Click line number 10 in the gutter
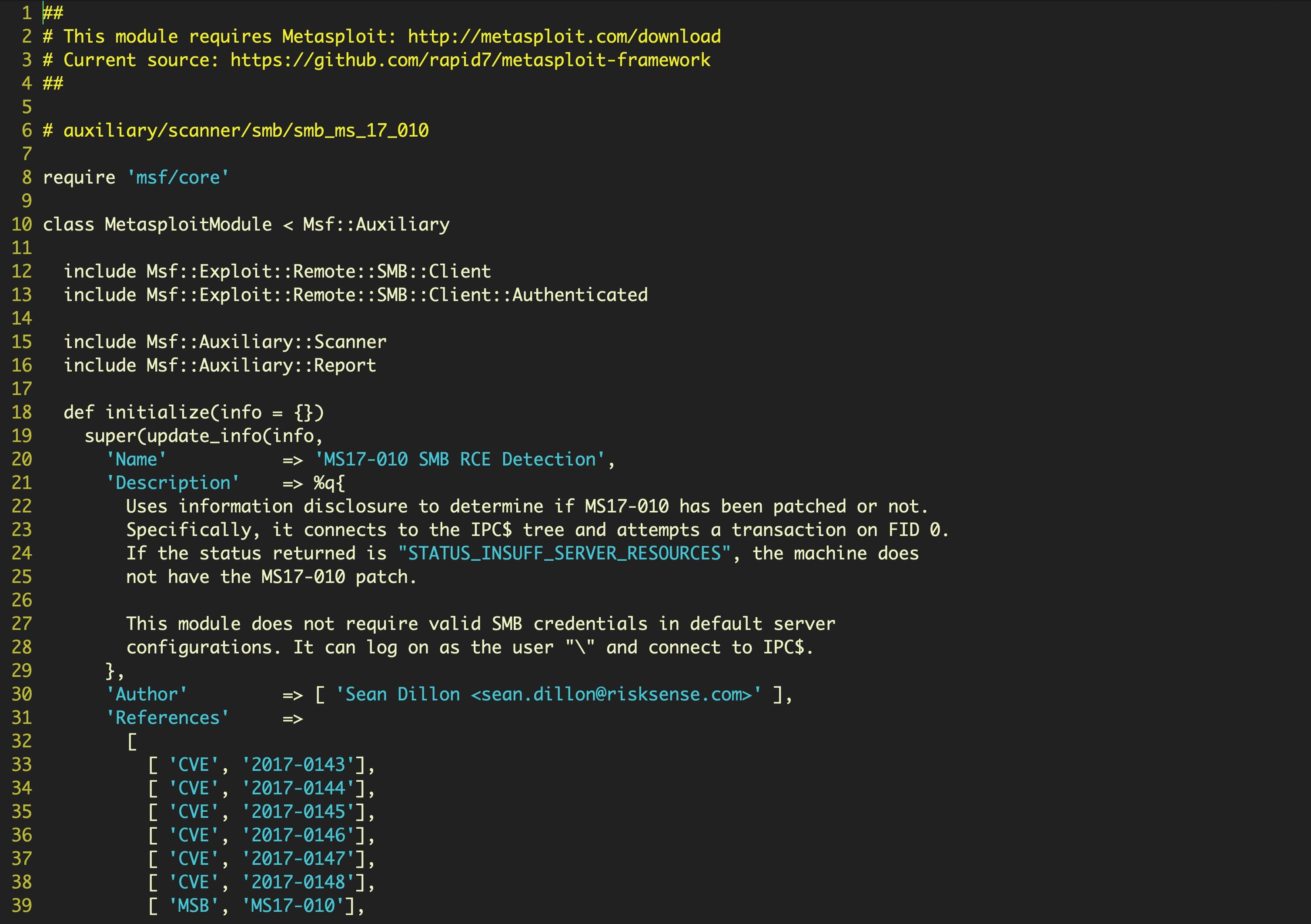The image size is (1311, 924). point(22,224)
